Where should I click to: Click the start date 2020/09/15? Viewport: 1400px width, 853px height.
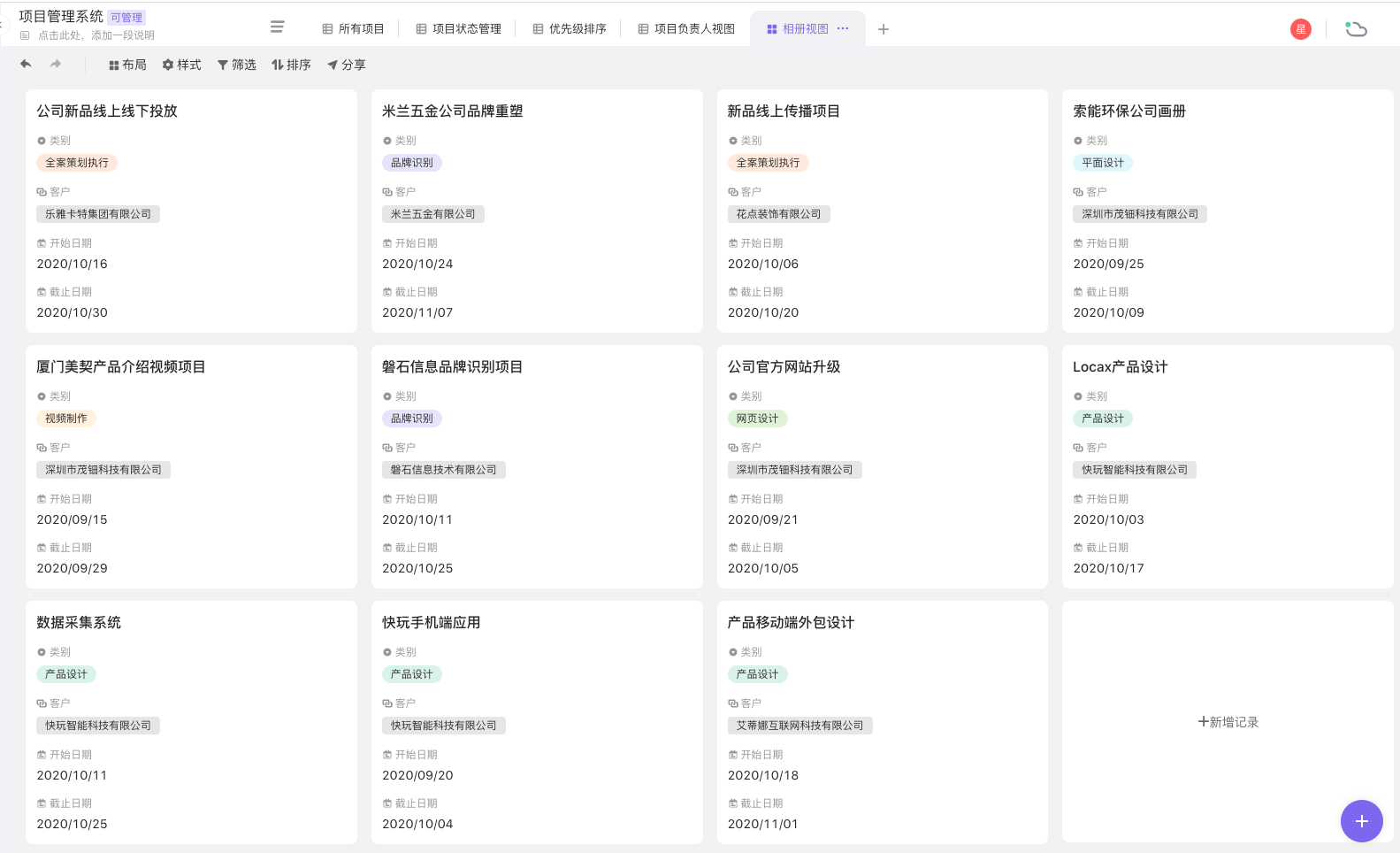pyautogui.click(x=72, y=519)
